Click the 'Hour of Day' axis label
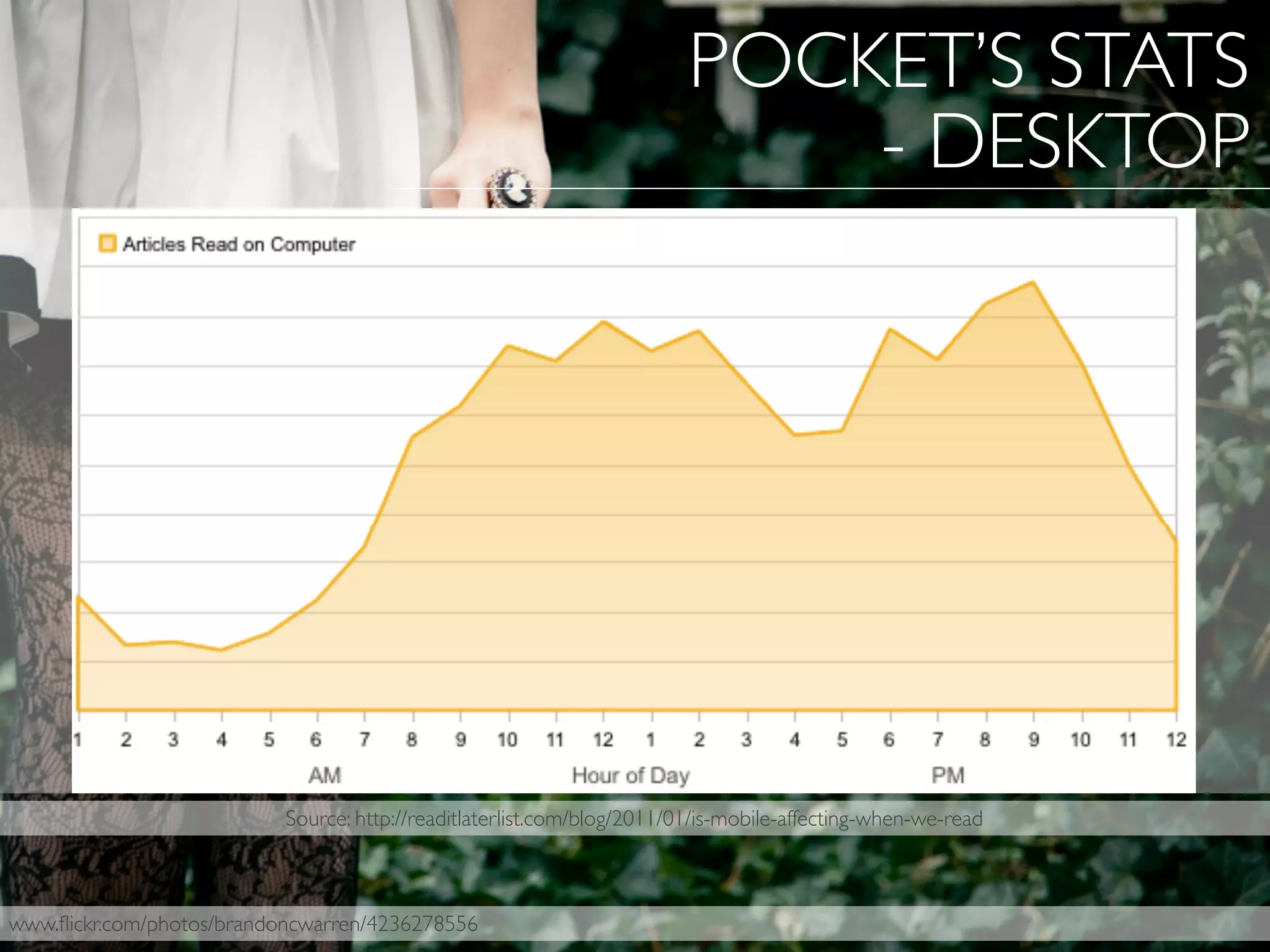1270x952 pixels. coord(631,775)
